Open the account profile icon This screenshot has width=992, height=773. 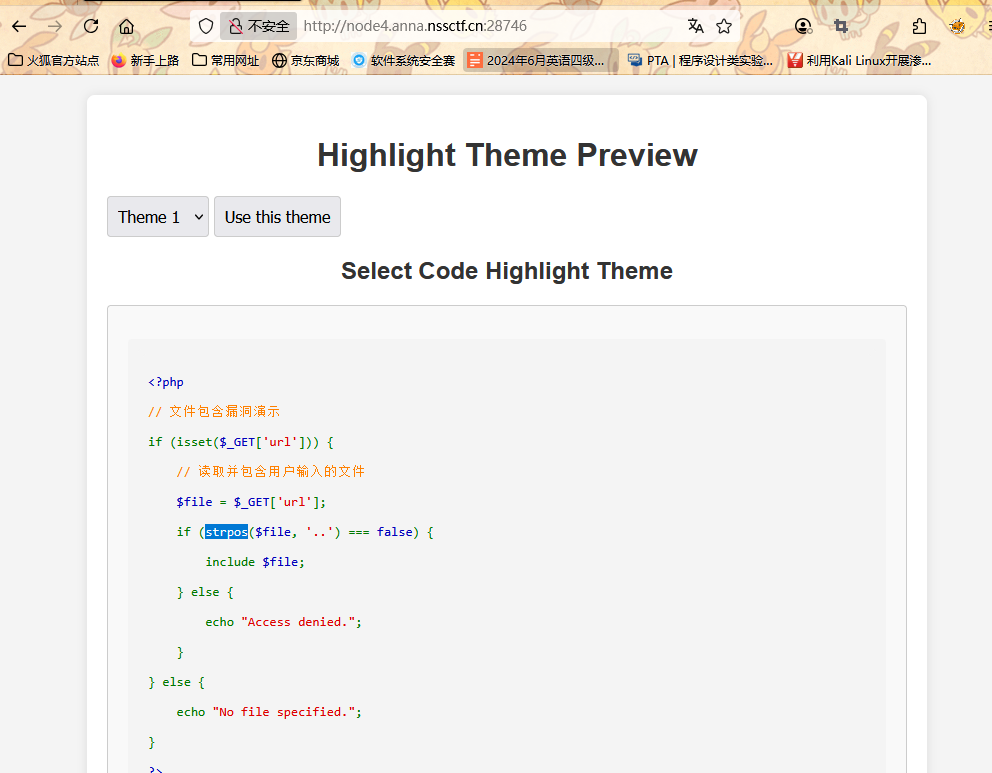point(803,26)
